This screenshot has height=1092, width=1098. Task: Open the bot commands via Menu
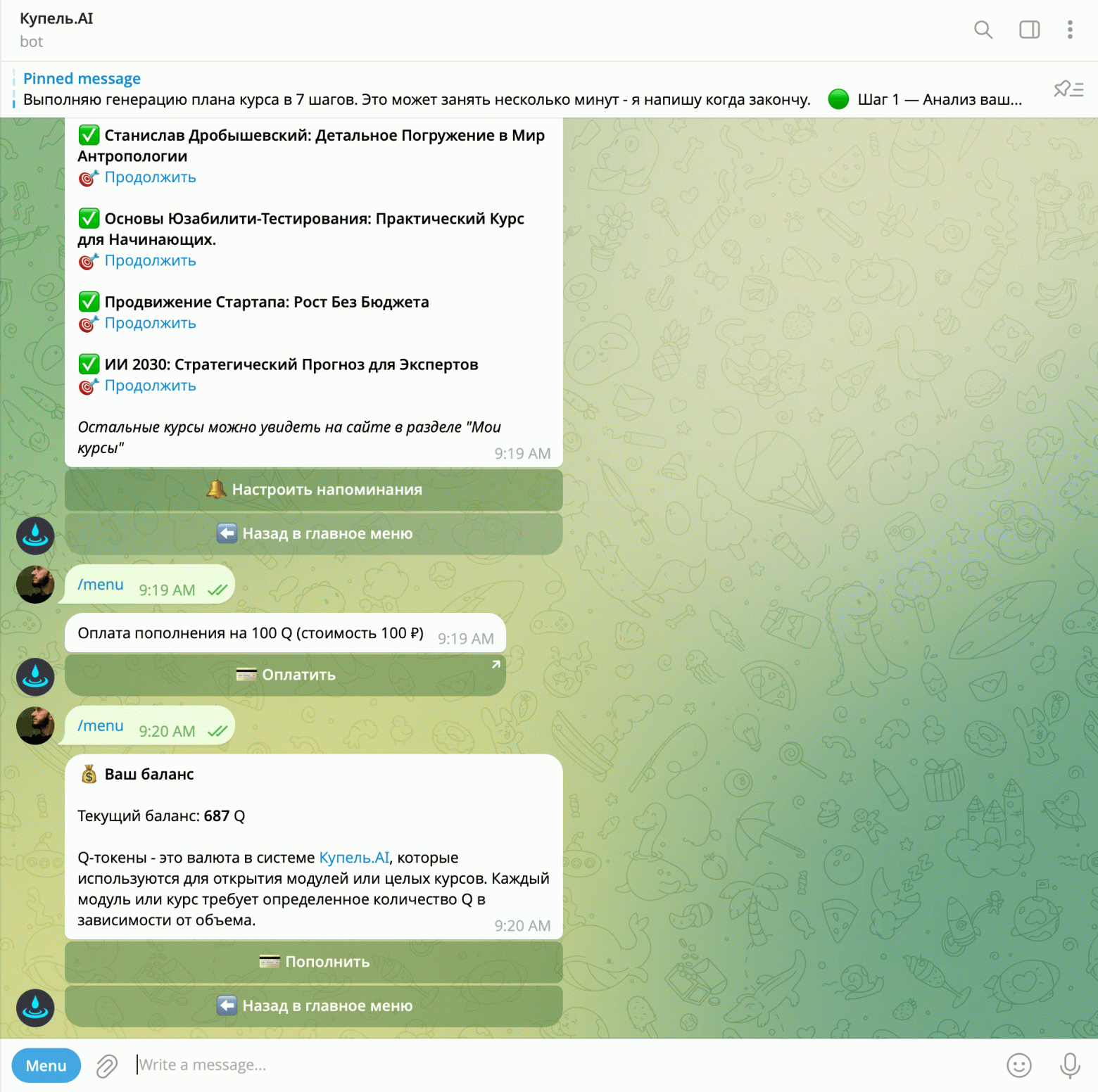[x=46, y=1065]
